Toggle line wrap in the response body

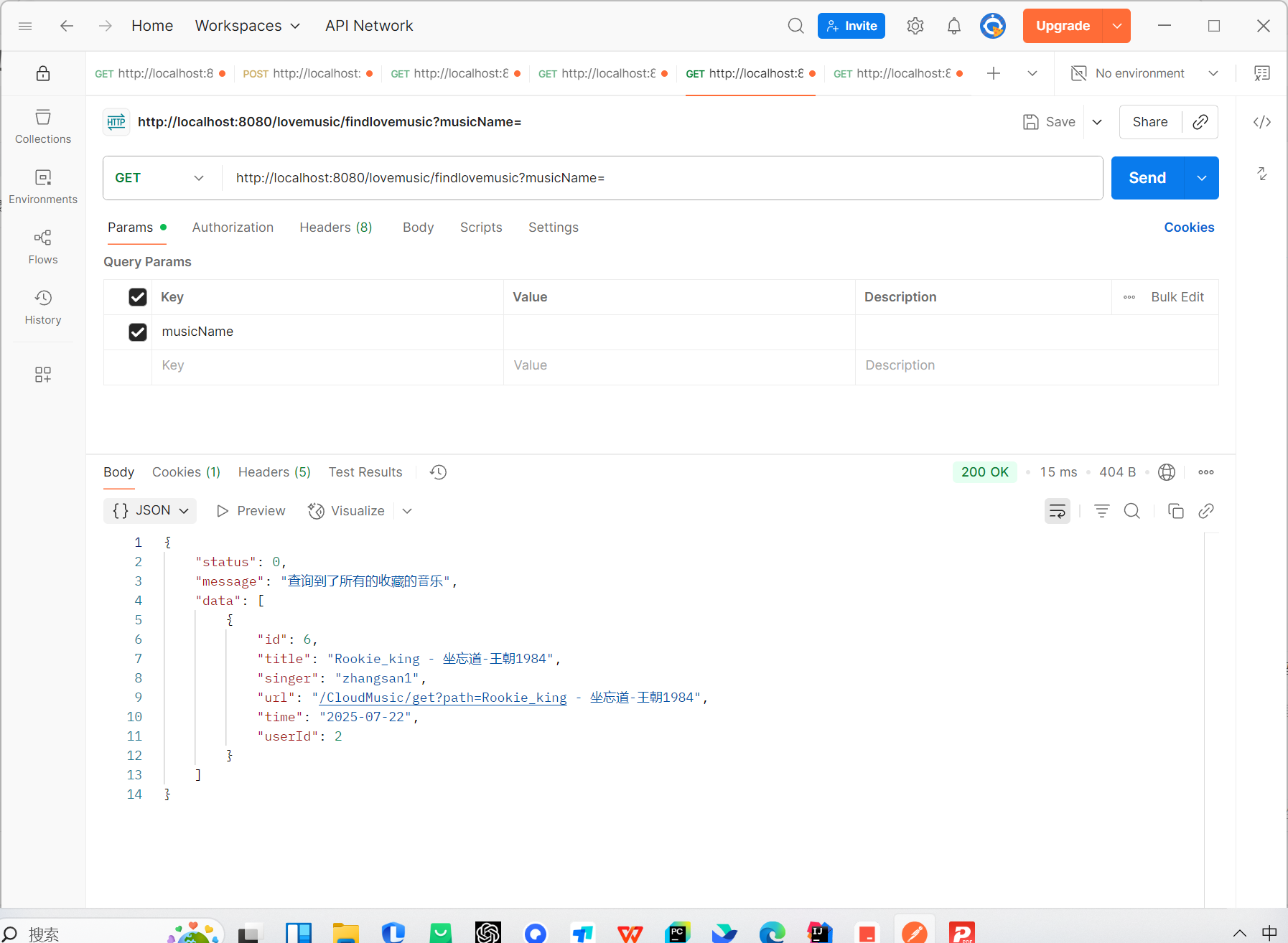point(1058,511)
